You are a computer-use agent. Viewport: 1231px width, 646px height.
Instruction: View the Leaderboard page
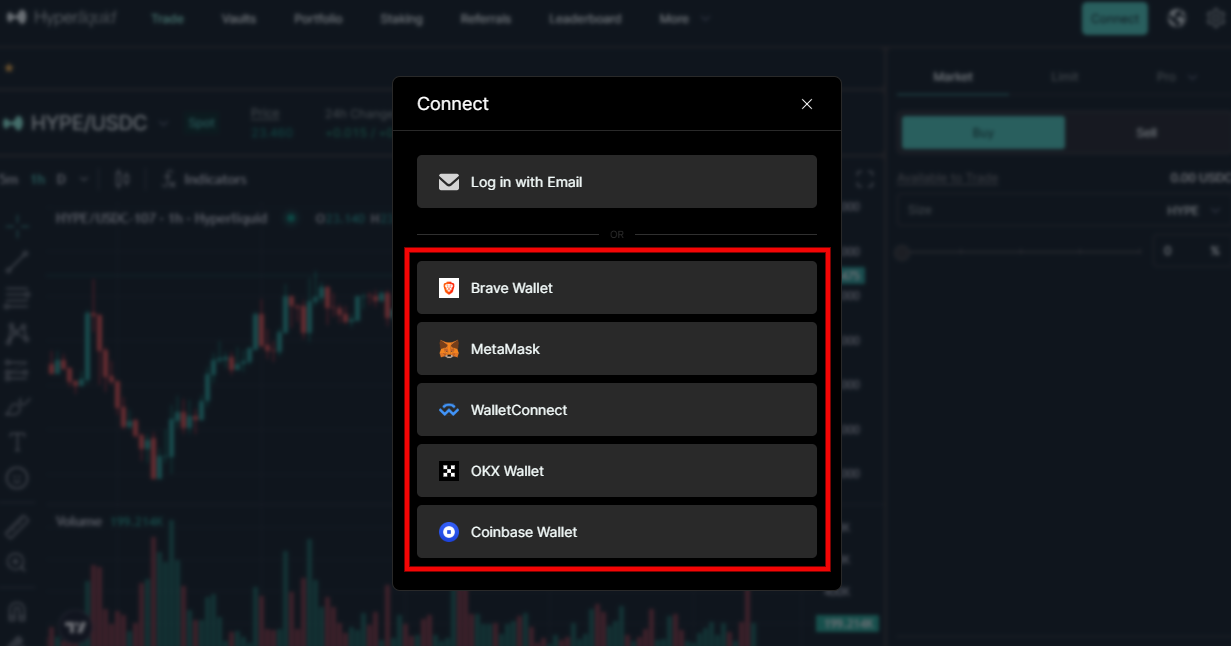click(585, 19)
